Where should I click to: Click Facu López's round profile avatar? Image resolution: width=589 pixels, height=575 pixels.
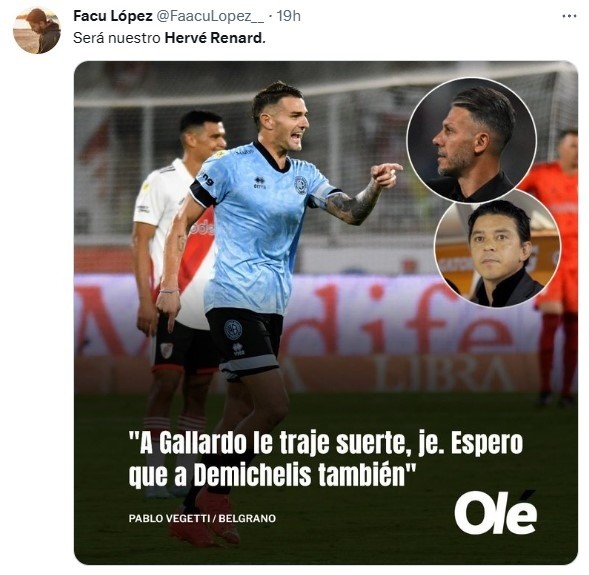click(37, 30)
